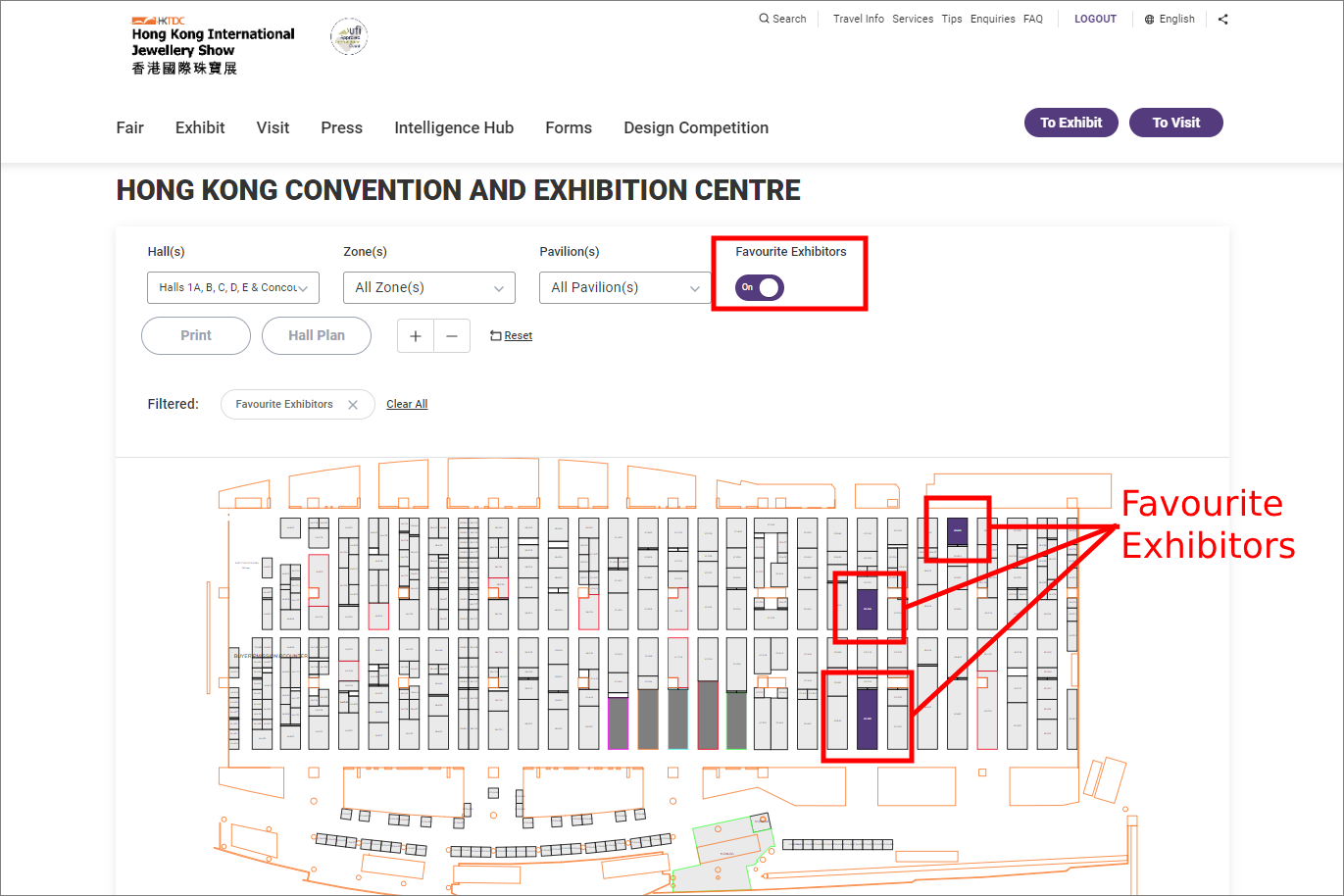1344x896 pixels.
Task: Open the Tips link
Action: (952, 19)
